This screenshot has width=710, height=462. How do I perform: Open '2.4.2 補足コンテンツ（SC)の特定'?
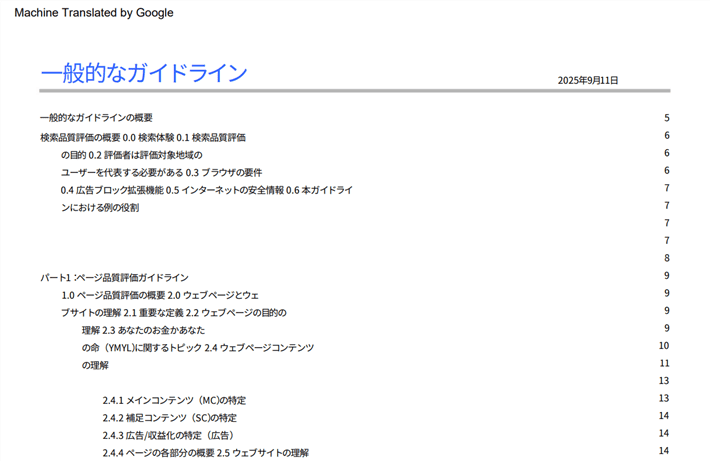pos(169,418)
